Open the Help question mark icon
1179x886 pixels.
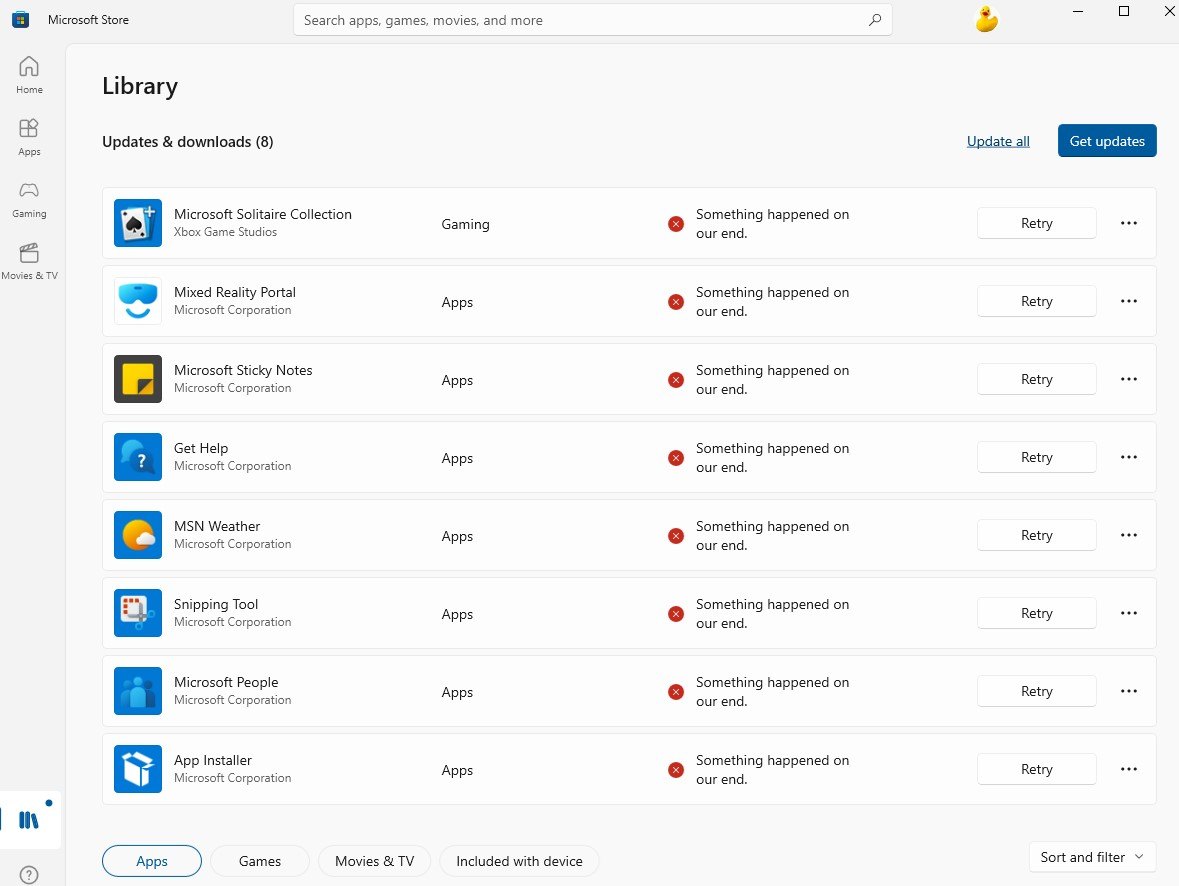[x=29, y=875]
